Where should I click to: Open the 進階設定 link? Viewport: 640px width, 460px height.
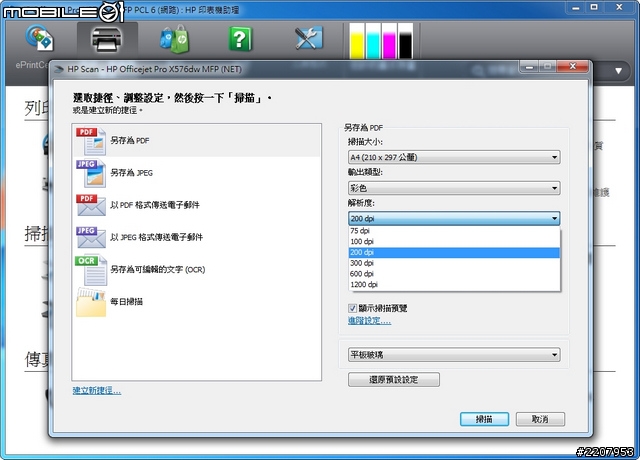pos(369,321)
